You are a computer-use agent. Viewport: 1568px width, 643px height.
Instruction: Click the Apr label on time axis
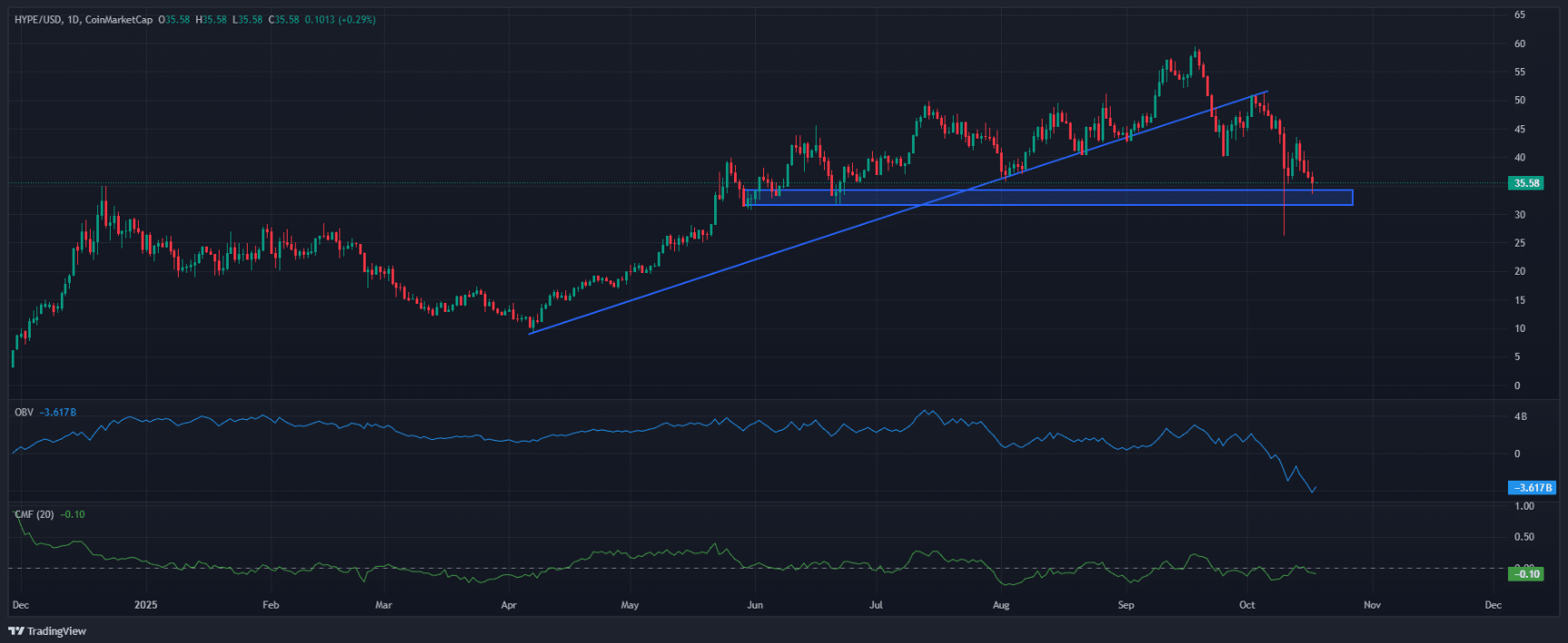[x=508, y=605]
